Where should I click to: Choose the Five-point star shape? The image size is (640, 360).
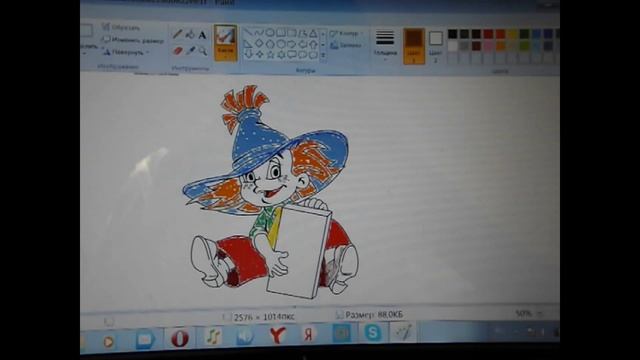270,54
